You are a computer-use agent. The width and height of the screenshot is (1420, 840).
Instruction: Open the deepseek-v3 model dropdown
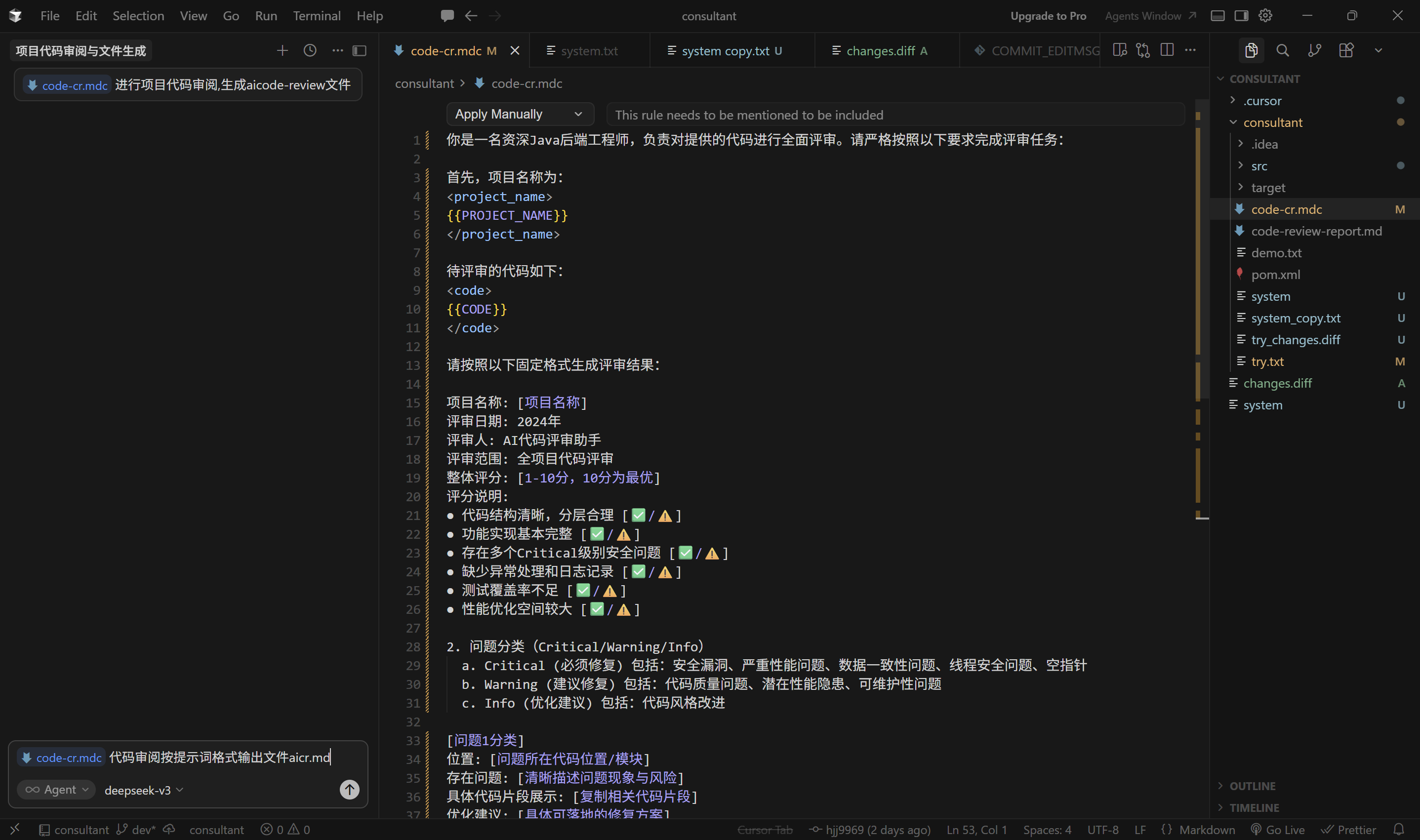(x=144, y=790)
